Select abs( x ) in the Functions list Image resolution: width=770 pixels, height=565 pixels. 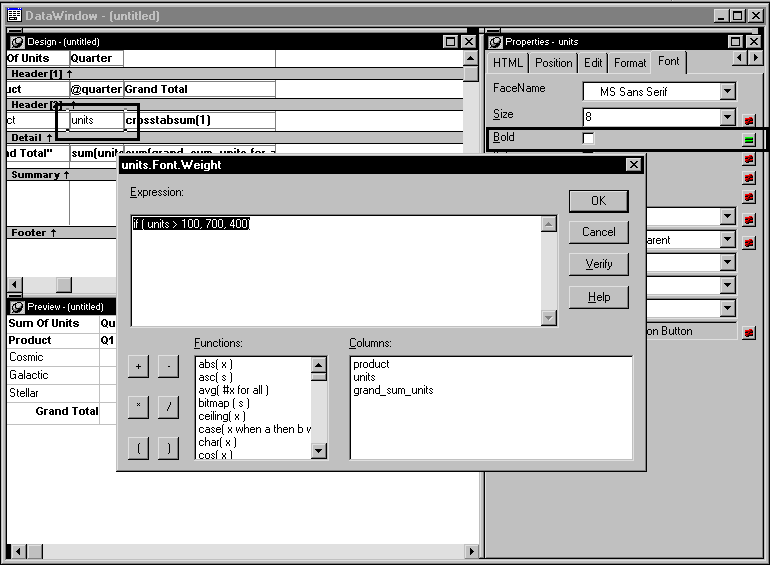[x=216, y=364]
